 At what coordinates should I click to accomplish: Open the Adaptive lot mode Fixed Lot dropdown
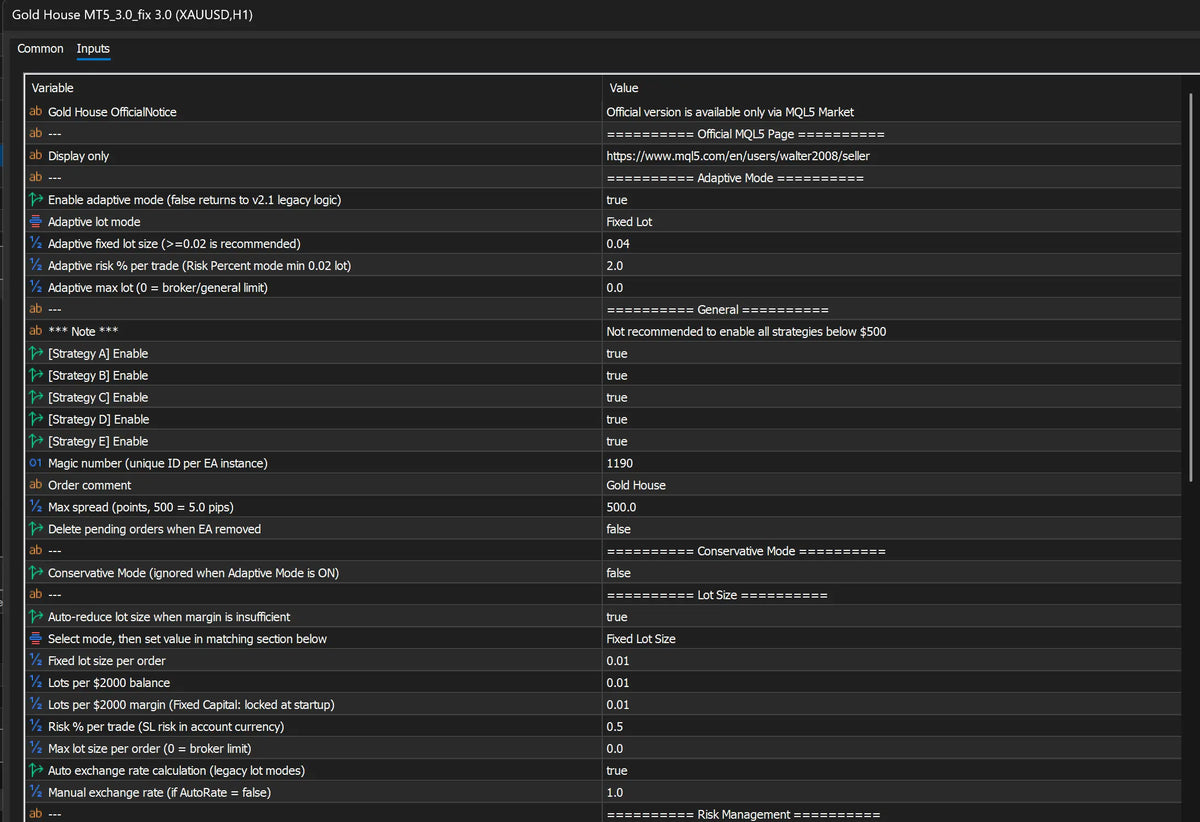pos(630,222)
